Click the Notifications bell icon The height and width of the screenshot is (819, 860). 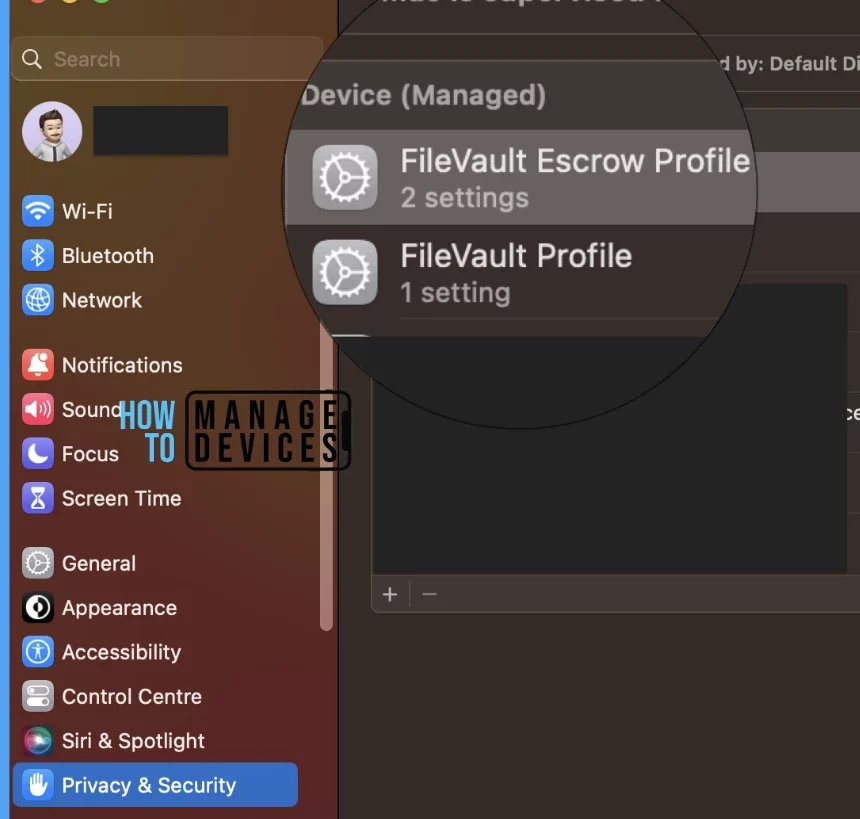pyautogui.click(x=38, y=365)
